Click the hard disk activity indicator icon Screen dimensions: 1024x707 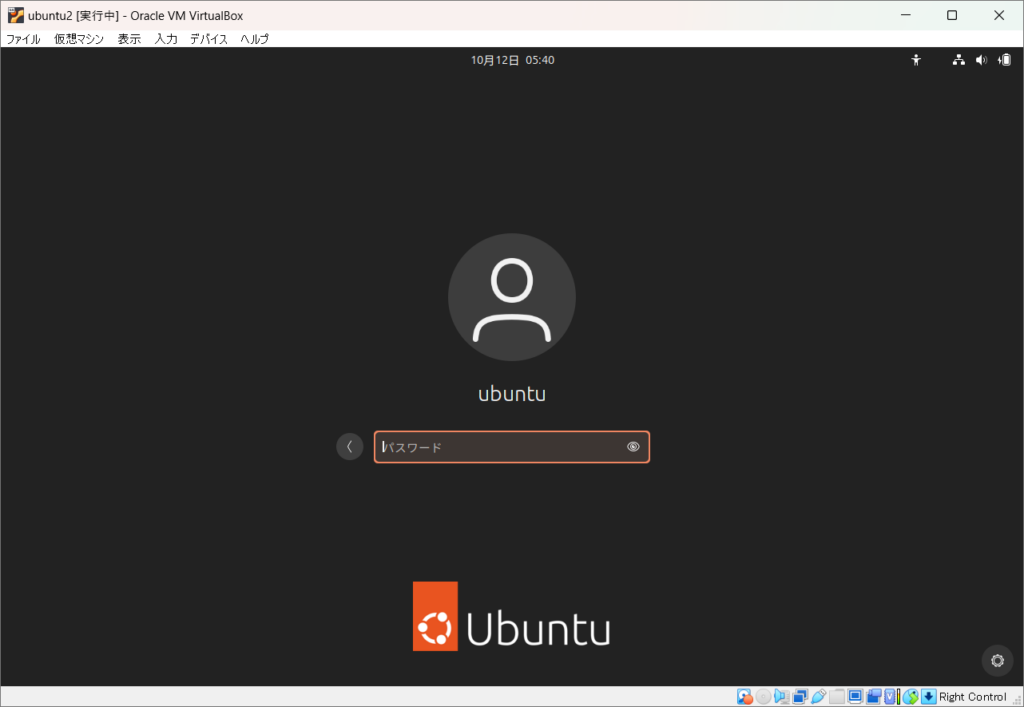pos(744,697)
